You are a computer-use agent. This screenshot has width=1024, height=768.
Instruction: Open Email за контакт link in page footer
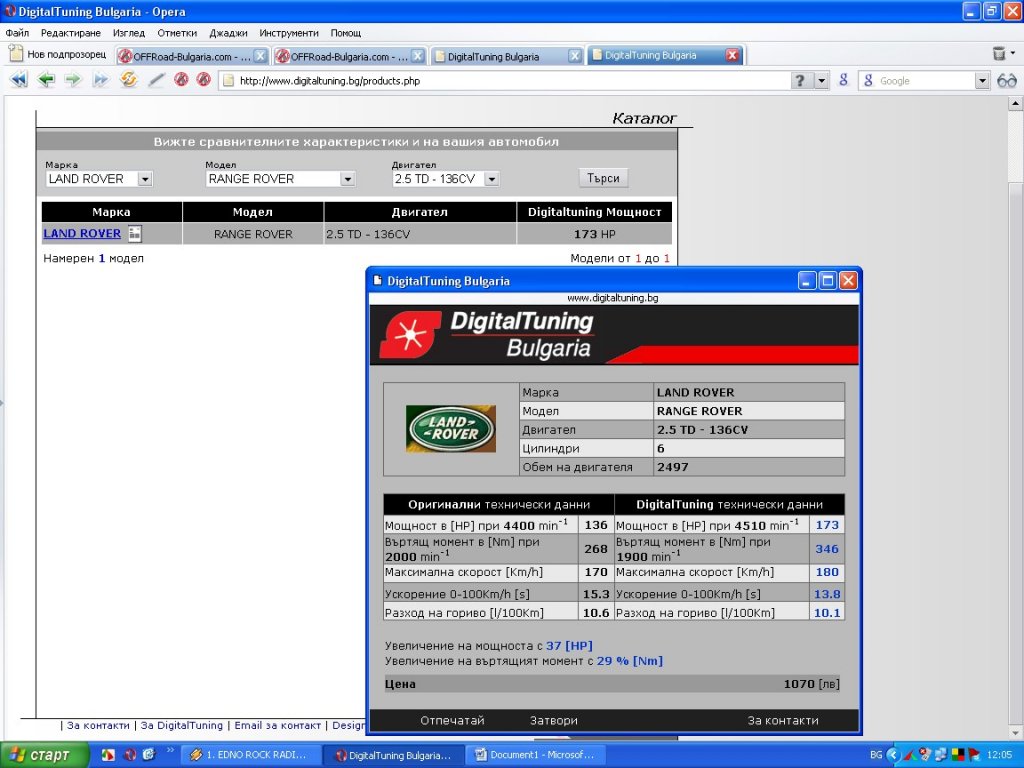click(x=278, y=725)
